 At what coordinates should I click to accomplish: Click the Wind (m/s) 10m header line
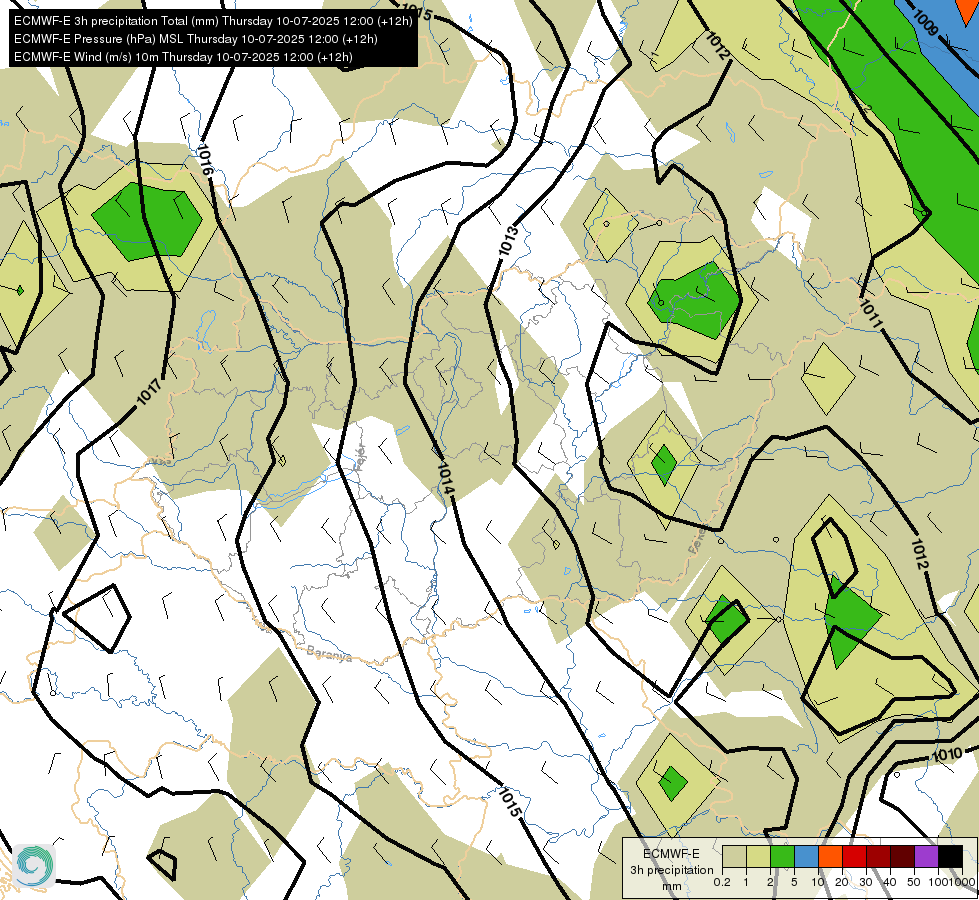183,57
